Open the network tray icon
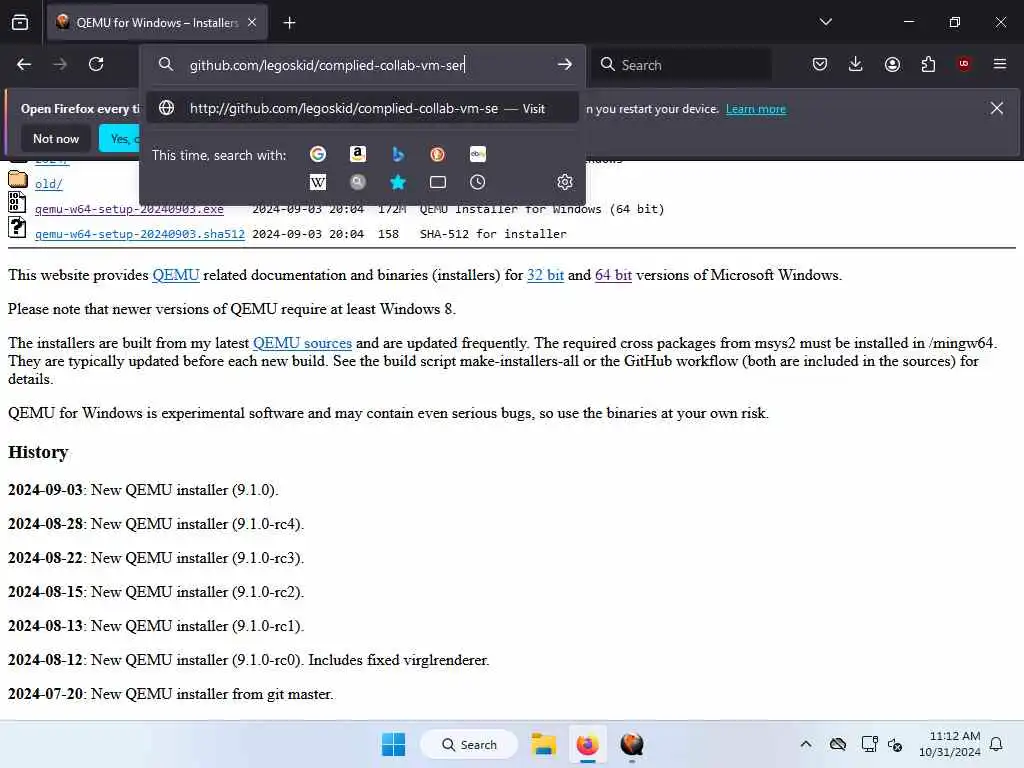1024x768 pixels. click(x=869, y=744)
